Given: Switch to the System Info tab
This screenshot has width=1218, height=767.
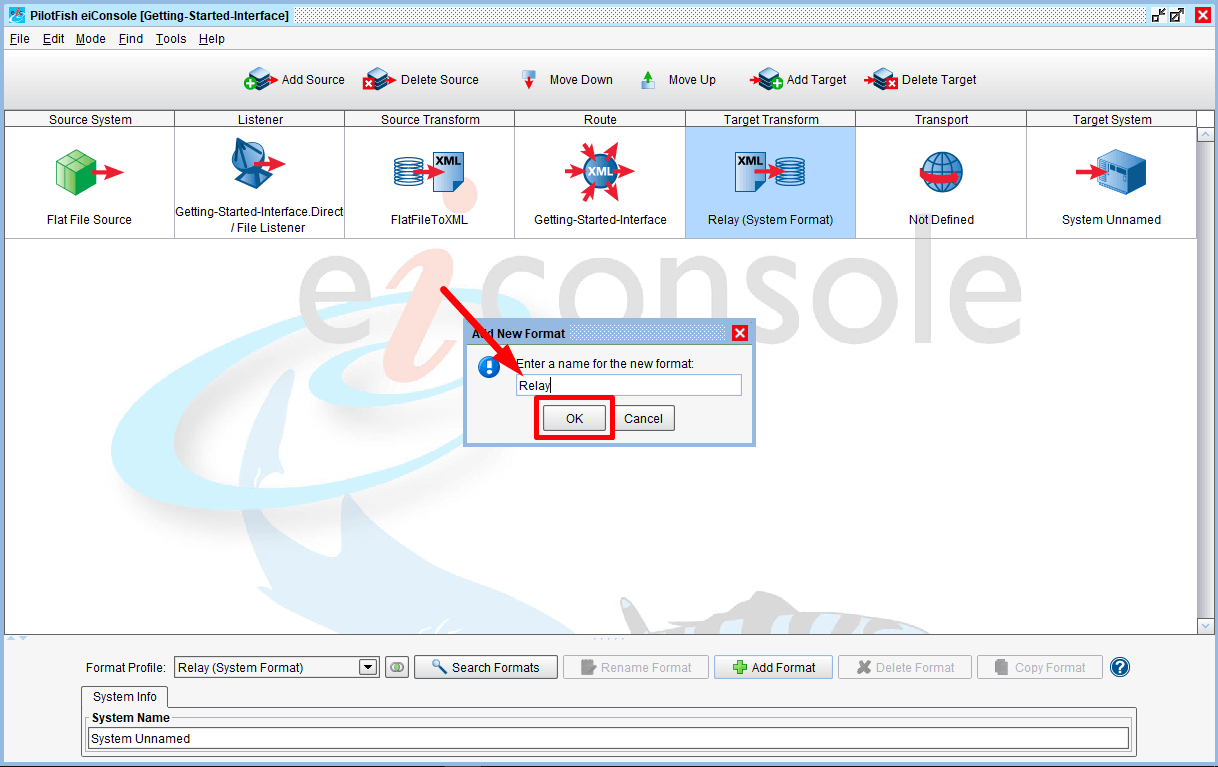Looking at the screenshot, I should click(x=125, y=697).
